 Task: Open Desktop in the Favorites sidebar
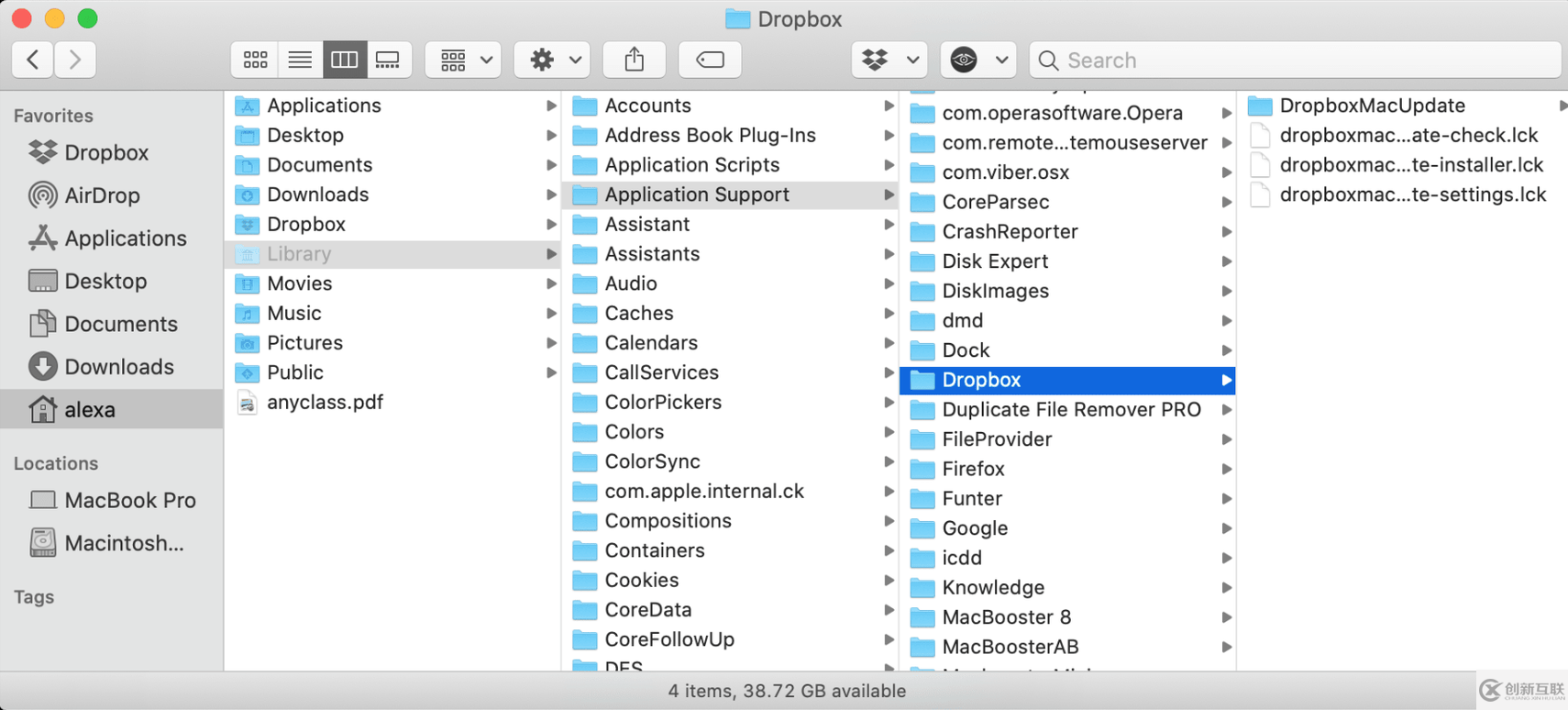click(112, 281)
